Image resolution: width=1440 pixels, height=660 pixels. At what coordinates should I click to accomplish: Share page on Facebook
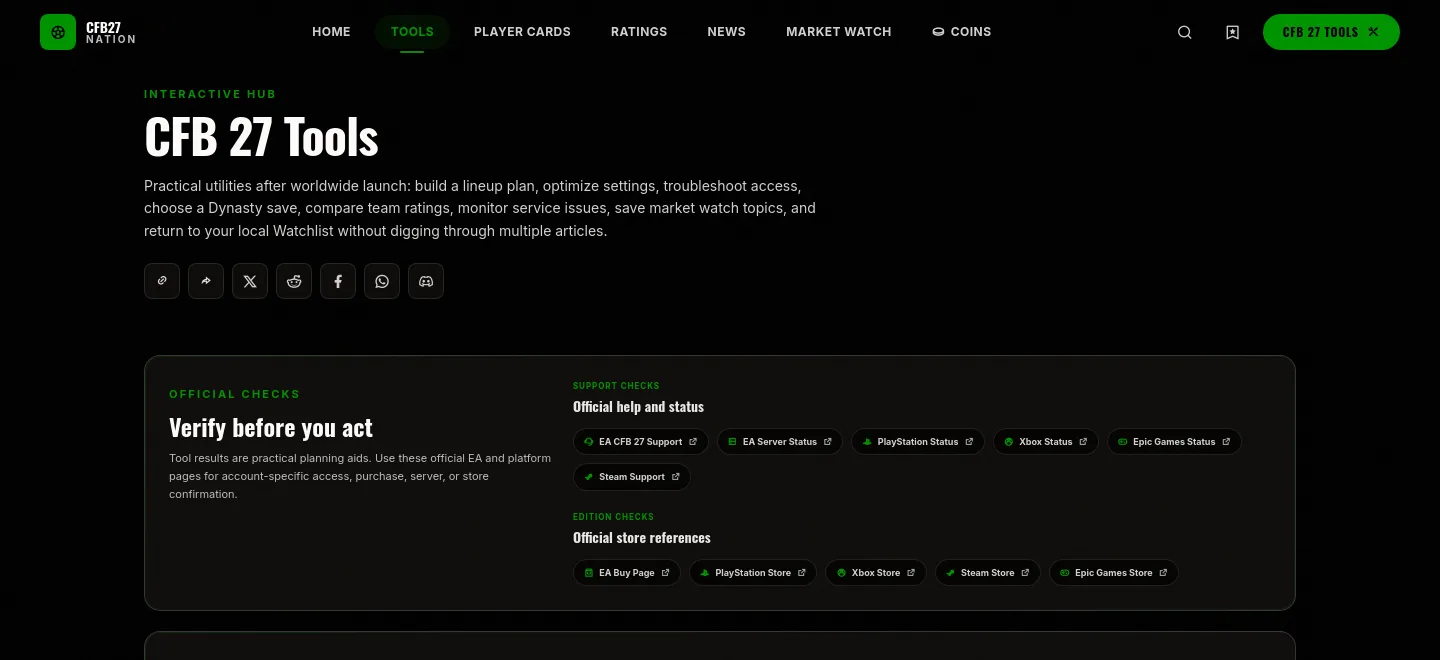(338, 281)
